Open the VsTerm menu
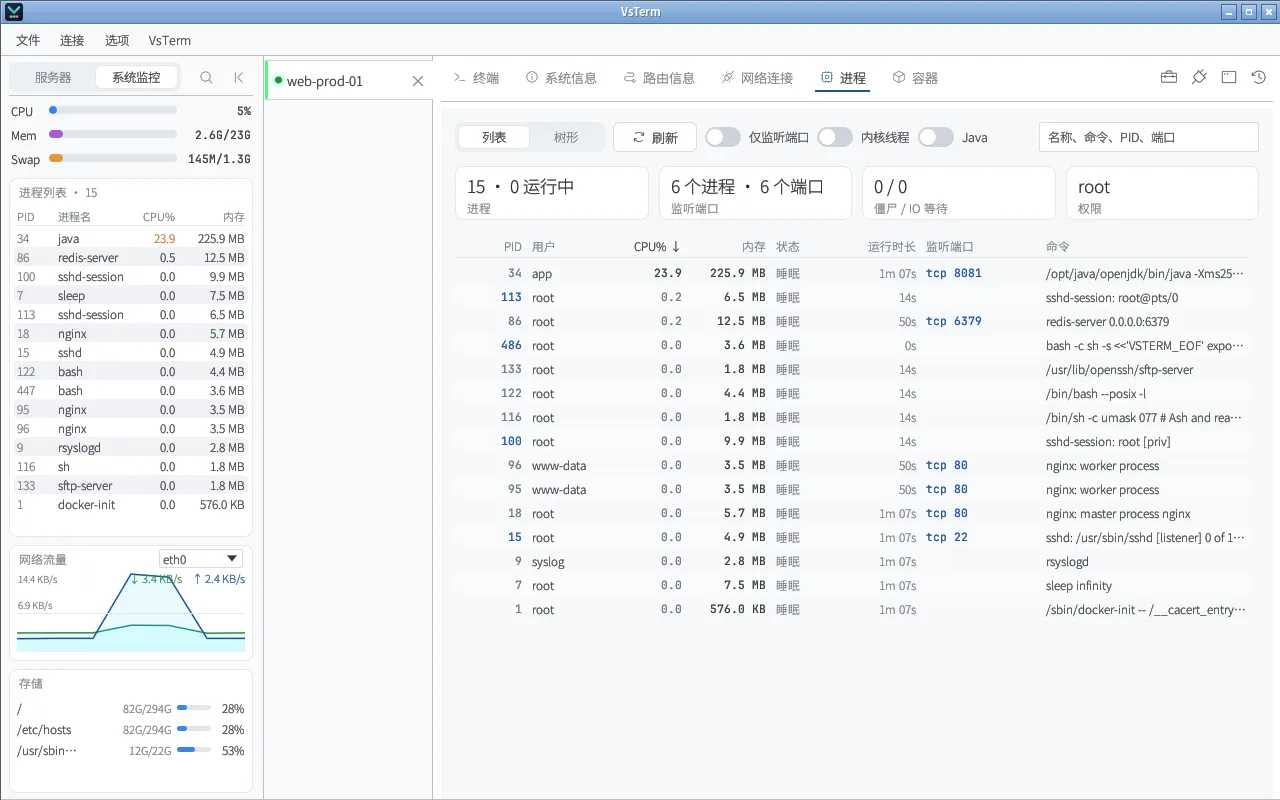 pos(170,40)
